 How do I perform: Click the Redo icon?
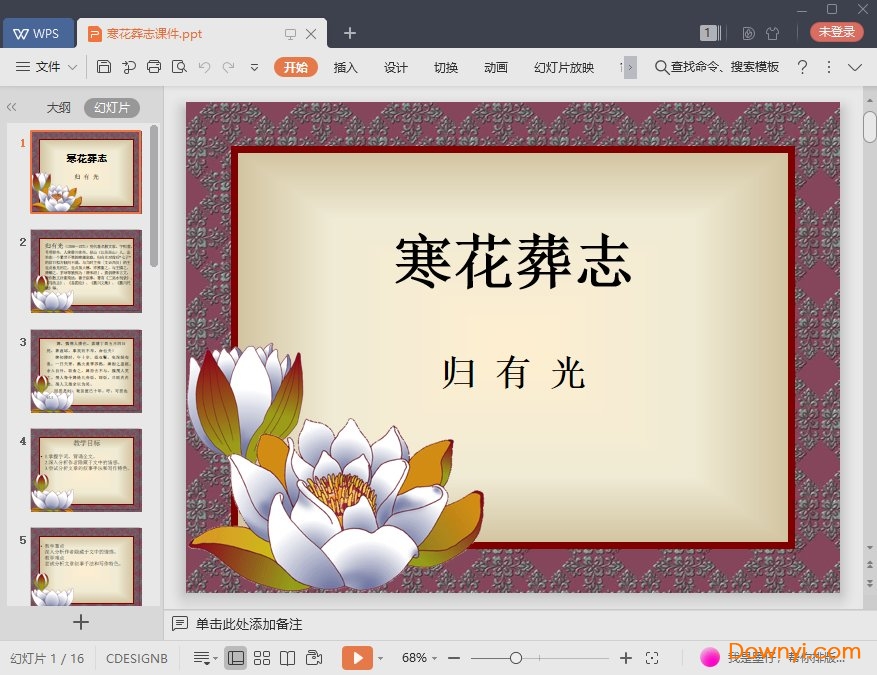226,66
